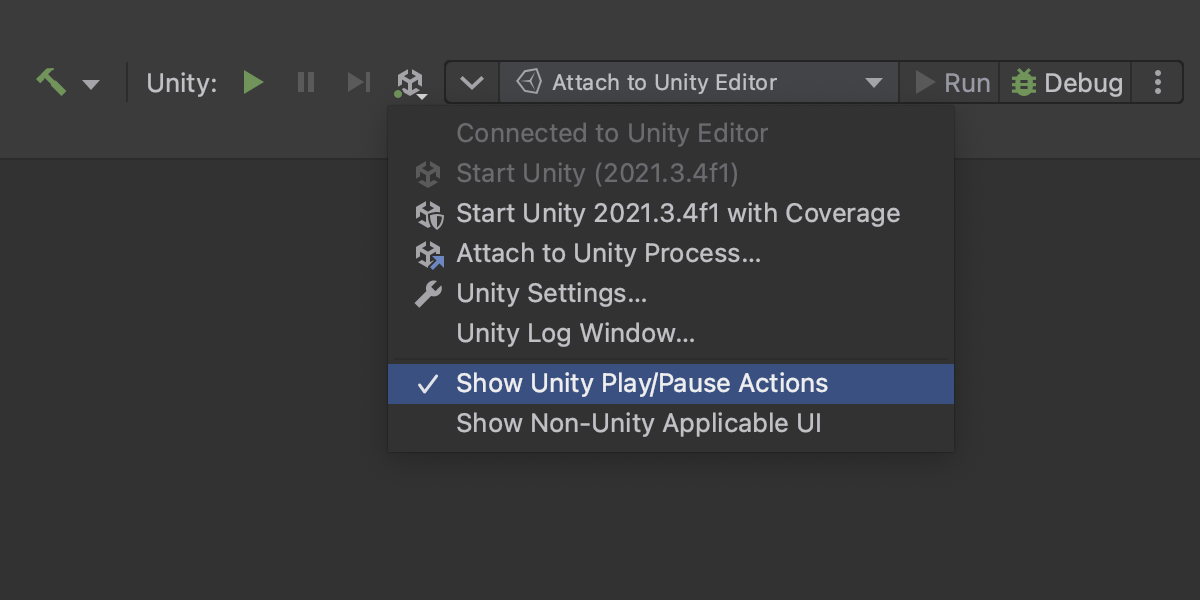Click the Start Unity with Coverage shield icon
This screenshot has height=600, width=1200.
(x=428, y=214)
